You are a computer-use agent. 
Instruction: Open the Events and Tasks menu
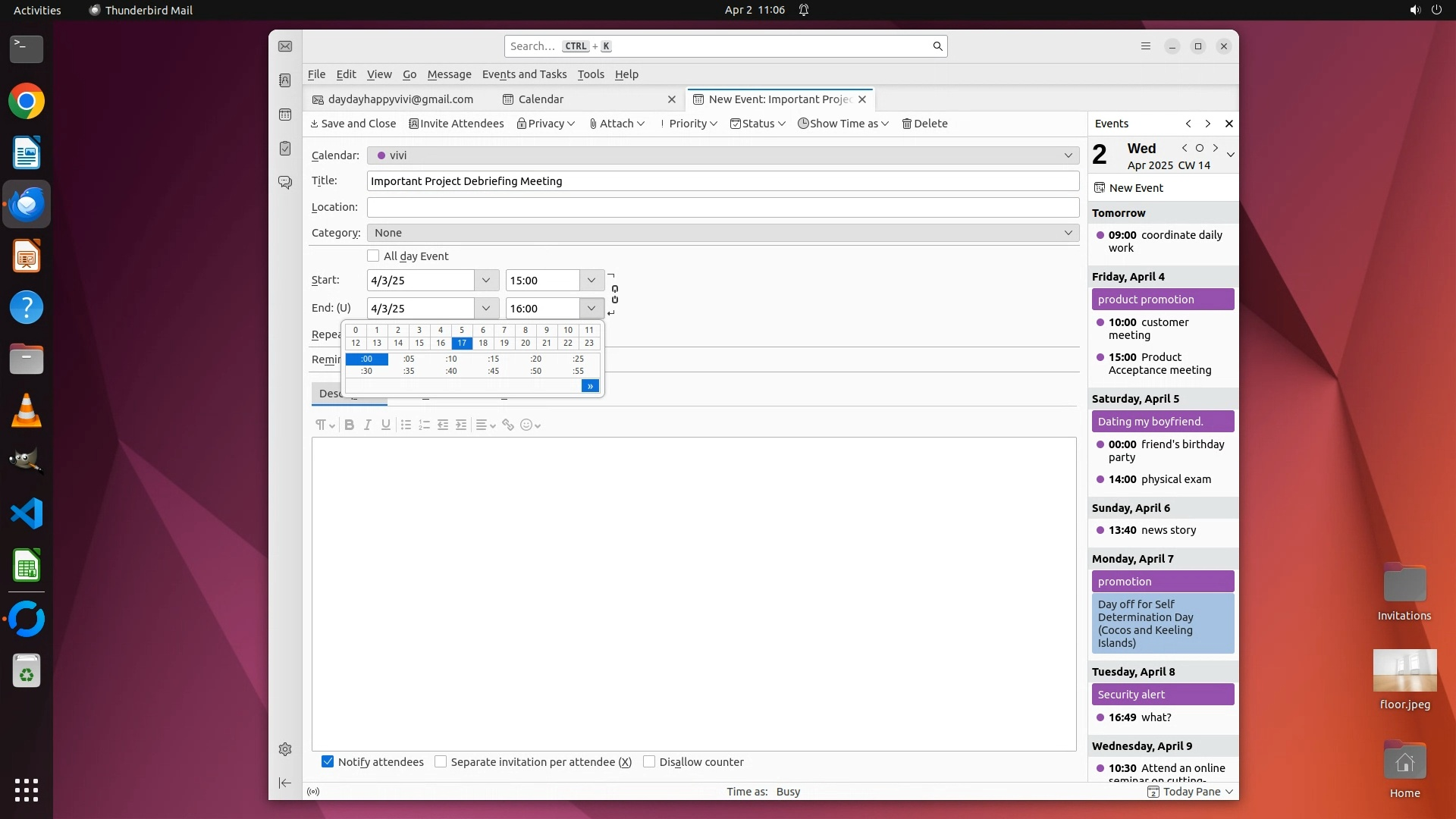[524, 74]
